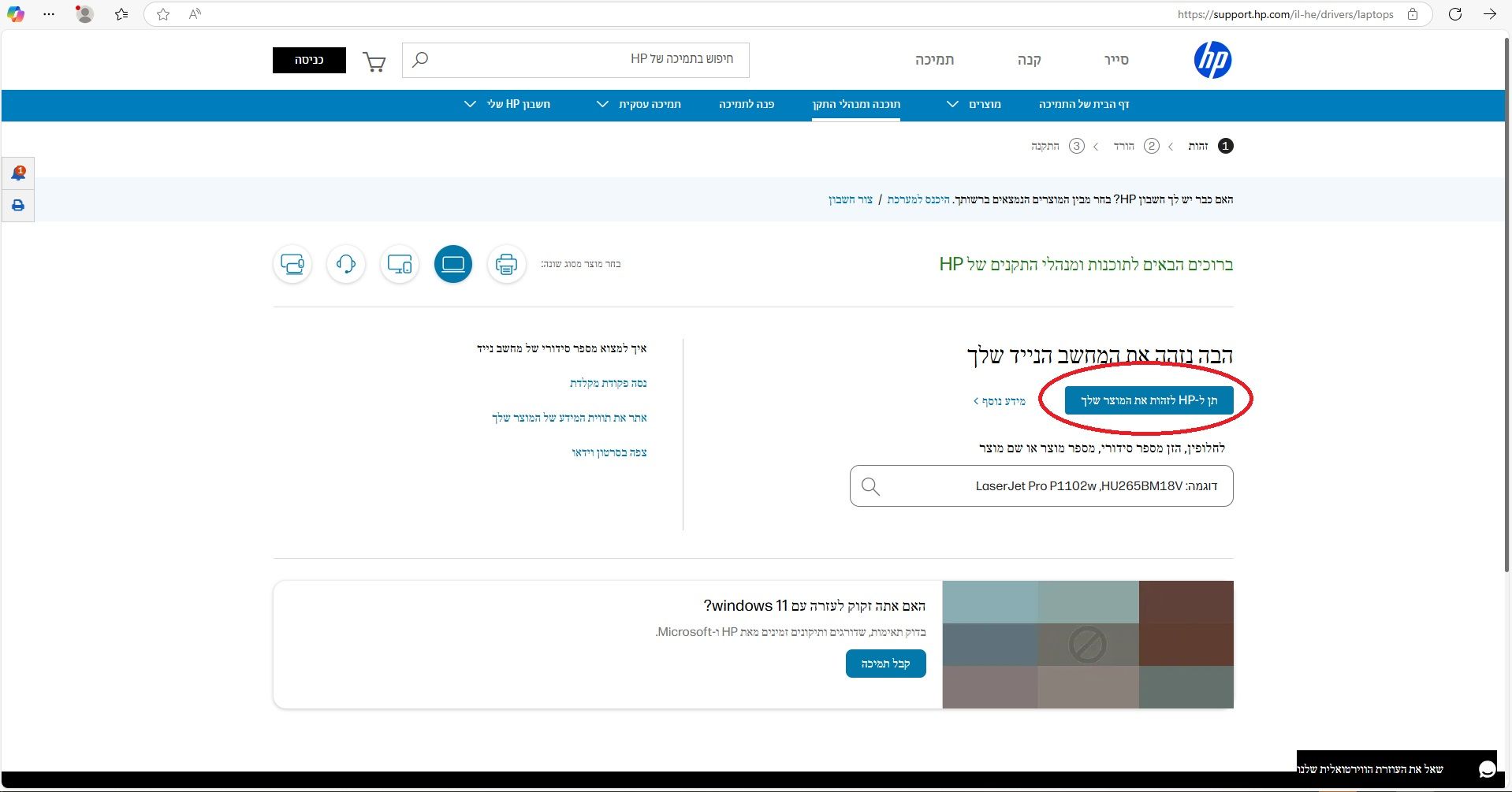
Task: Click magnifier icon in serial number field
Action: click(870, 486)
